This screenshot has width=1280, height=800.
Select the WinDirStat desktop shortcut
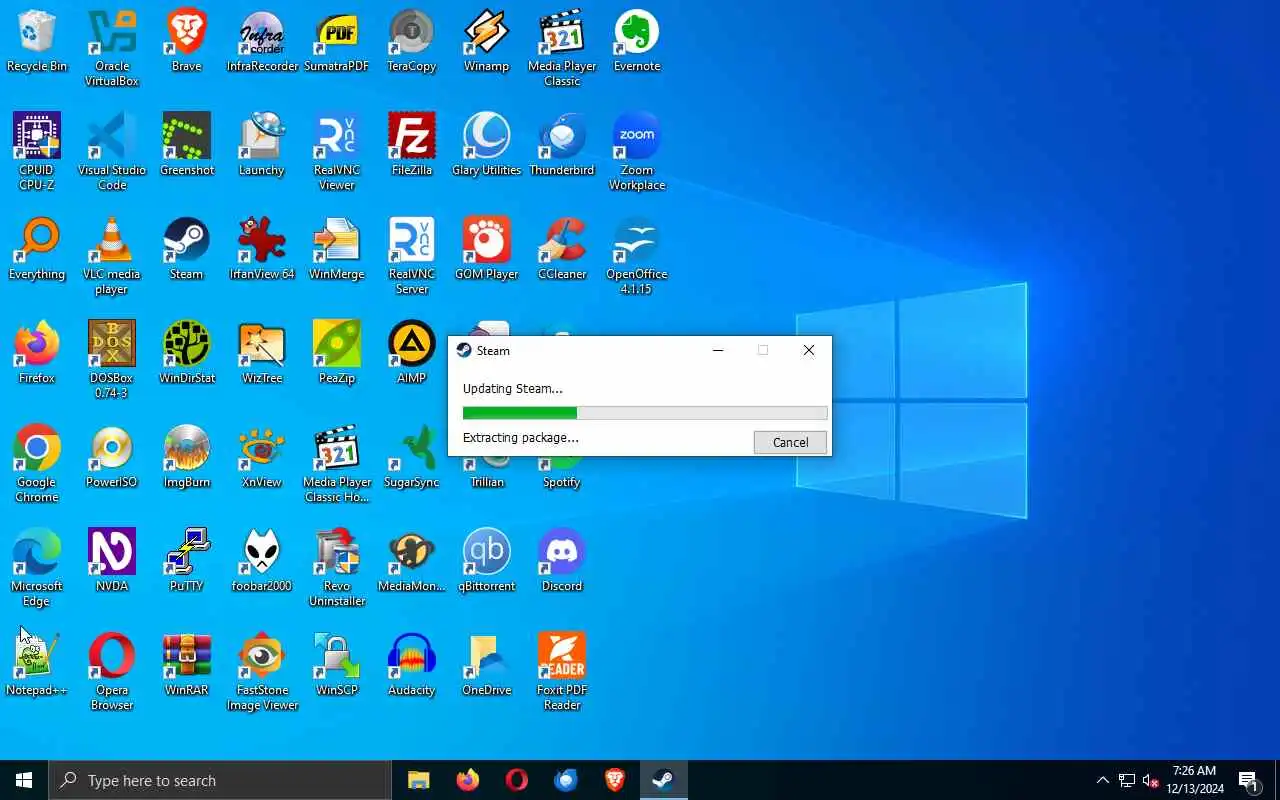click(x=187, y=353)
